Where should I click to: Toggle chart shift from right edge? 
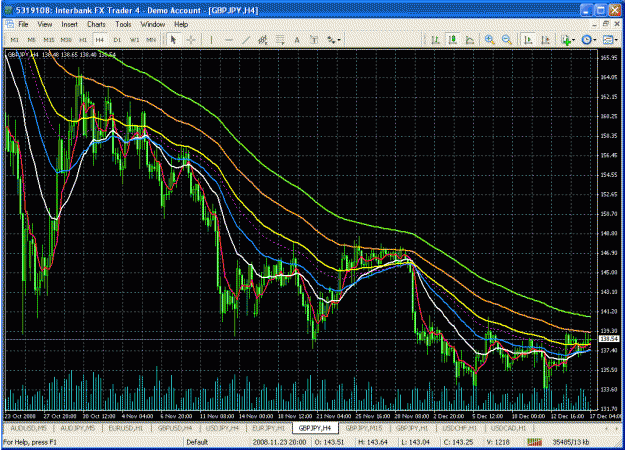pos(546,40)
